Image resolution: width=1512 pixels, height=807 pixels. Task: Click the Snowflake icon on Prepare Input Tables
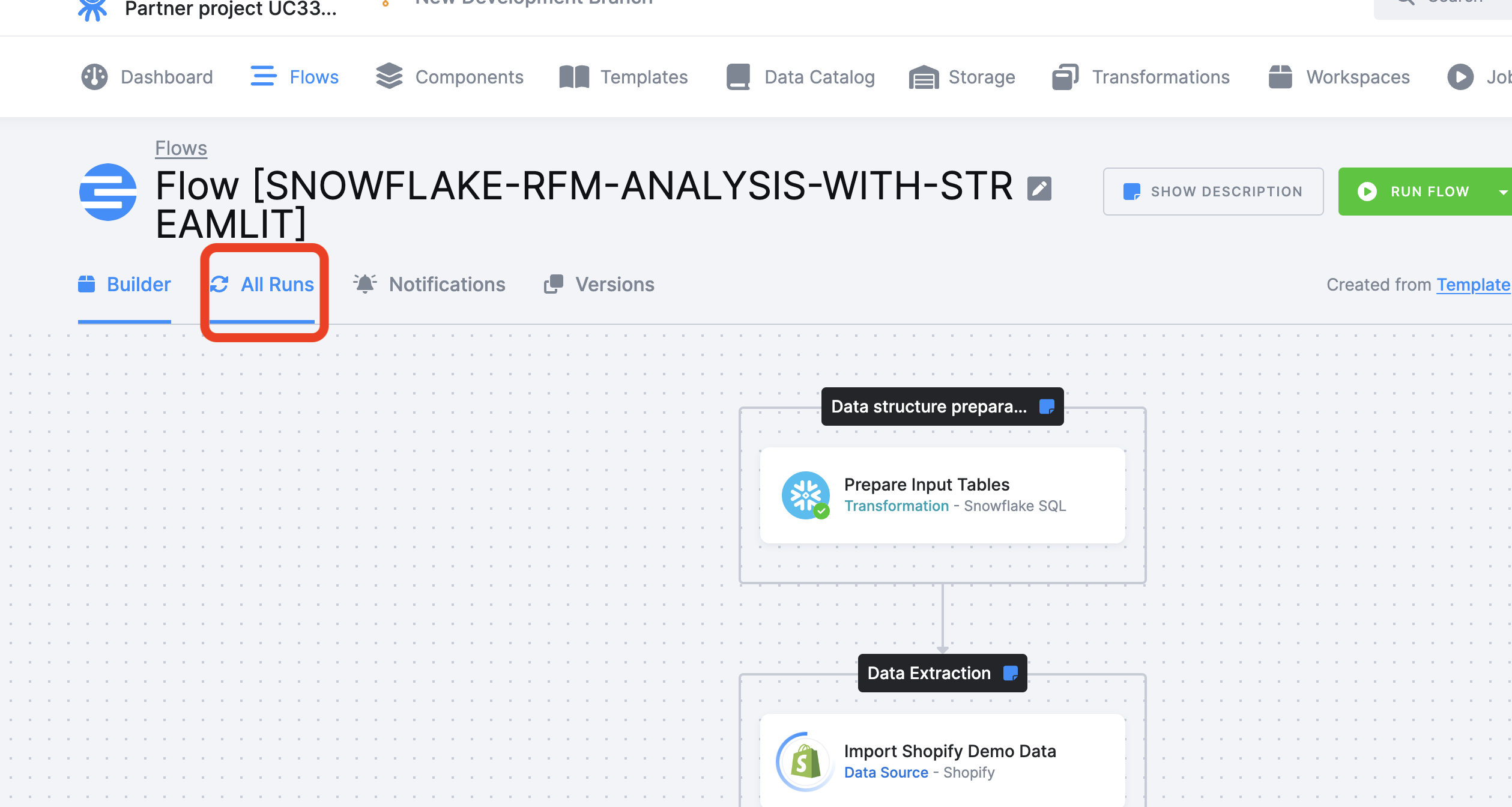tap(806, 495)
